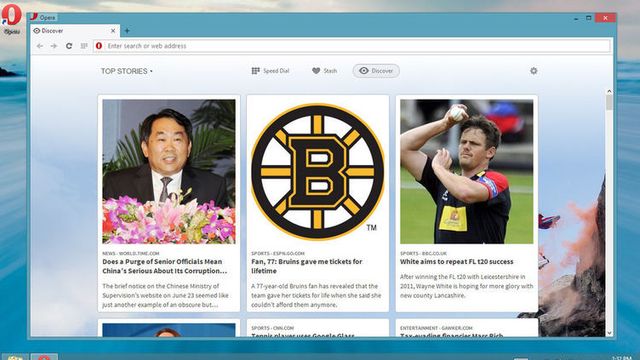Click the Wayne White Lancashire summary text
The width and height of the screenshot is (640, 360).
(x=467, y=286)
